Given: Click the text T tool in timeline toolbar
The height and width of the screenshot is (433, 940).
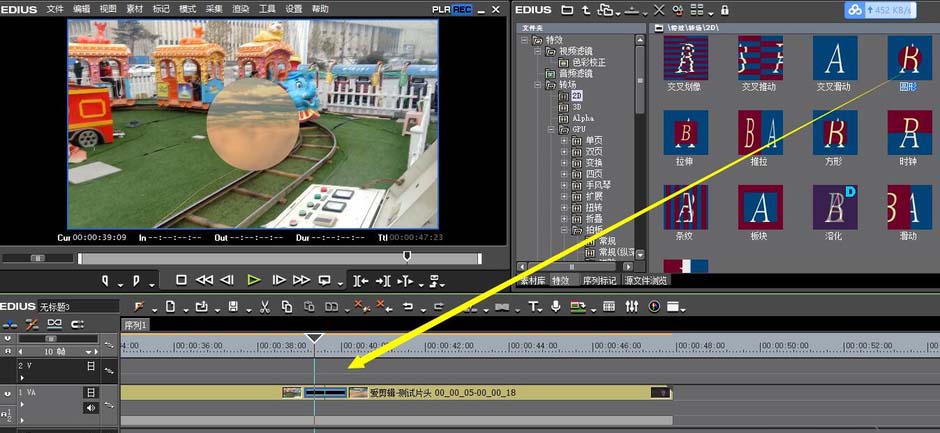Looking at the screenshot, I should pyautogui.click(x=533, y=306).
